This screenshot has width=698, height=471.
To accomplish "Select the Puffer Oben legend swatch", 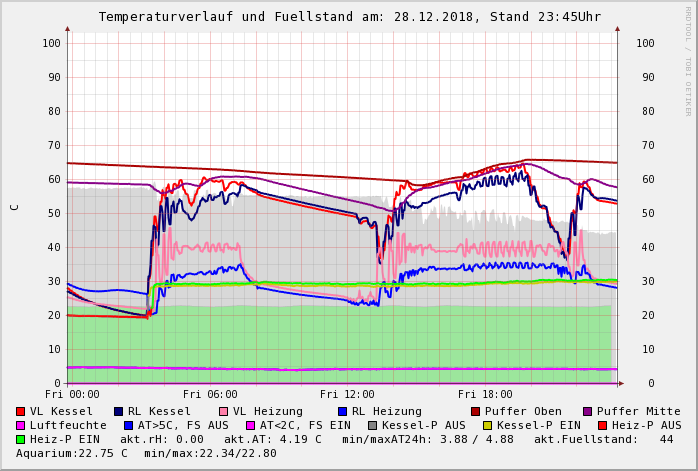I will [476, 412].
